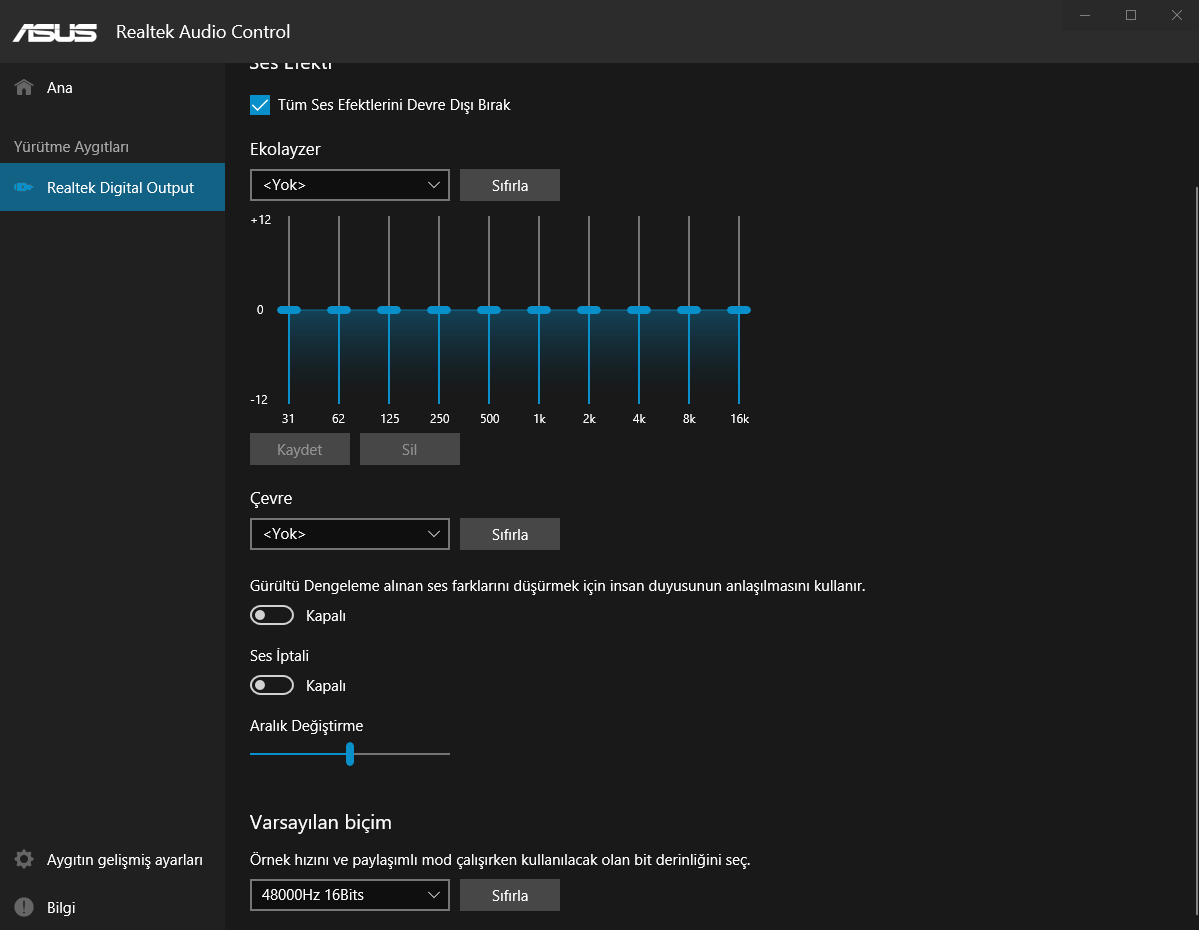Expand the Çevre environment dropdown
Viewport: 1199px width, 930px height.
tap(349, 534)
